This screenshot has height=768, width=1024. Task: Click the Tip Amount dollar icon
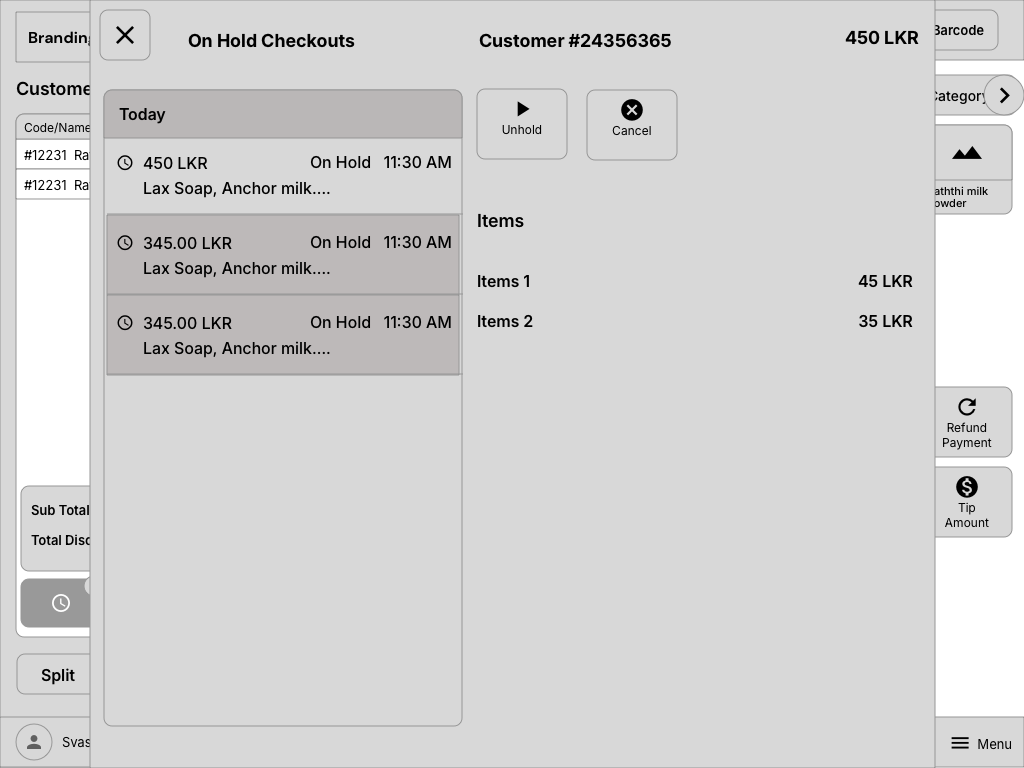tap(966, 487)
